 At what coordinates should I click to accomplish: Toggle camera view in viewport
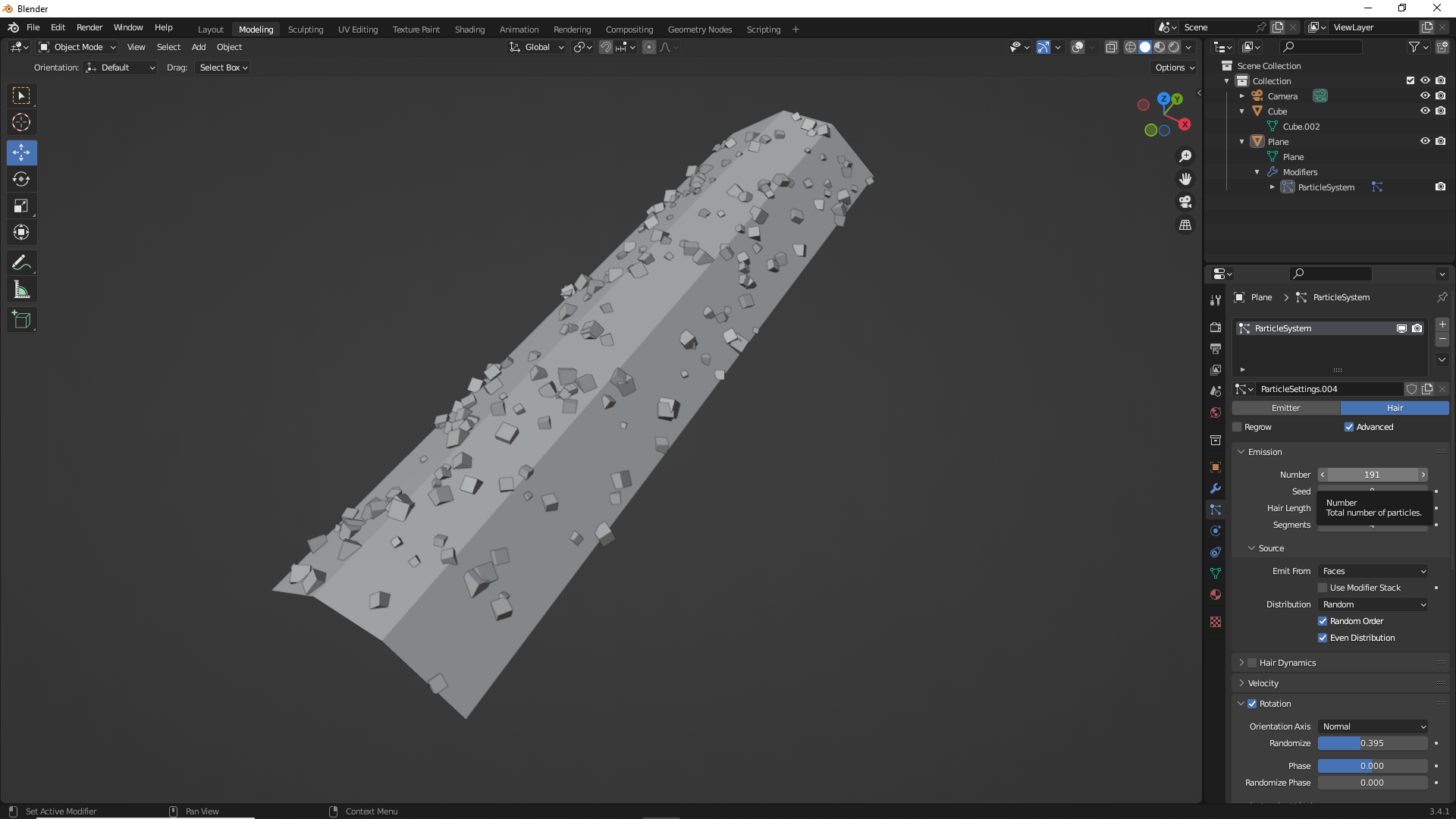[1185, 202]
